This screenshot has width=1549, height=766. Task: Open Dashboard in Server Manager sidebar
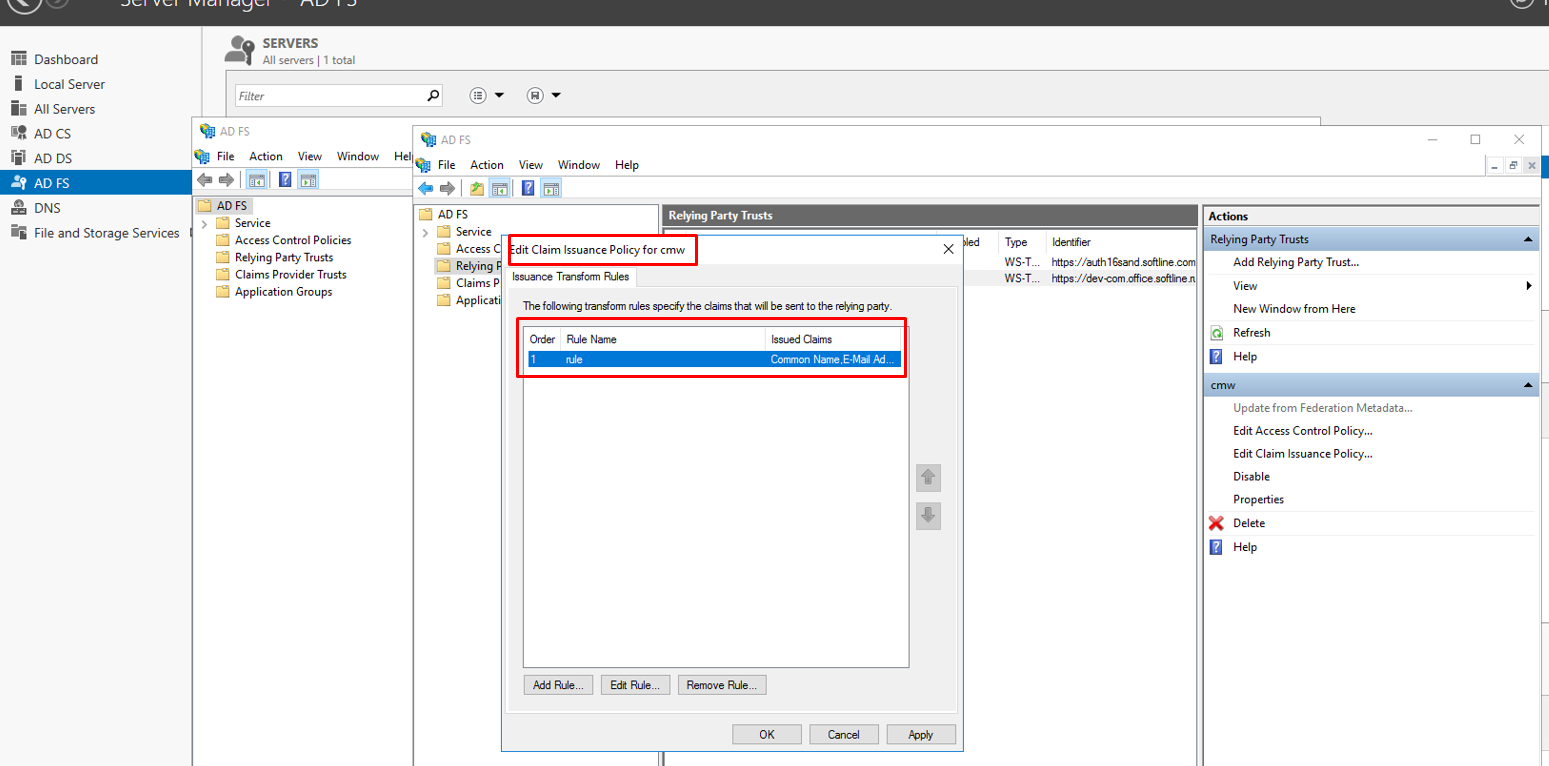tap(66, 59)
